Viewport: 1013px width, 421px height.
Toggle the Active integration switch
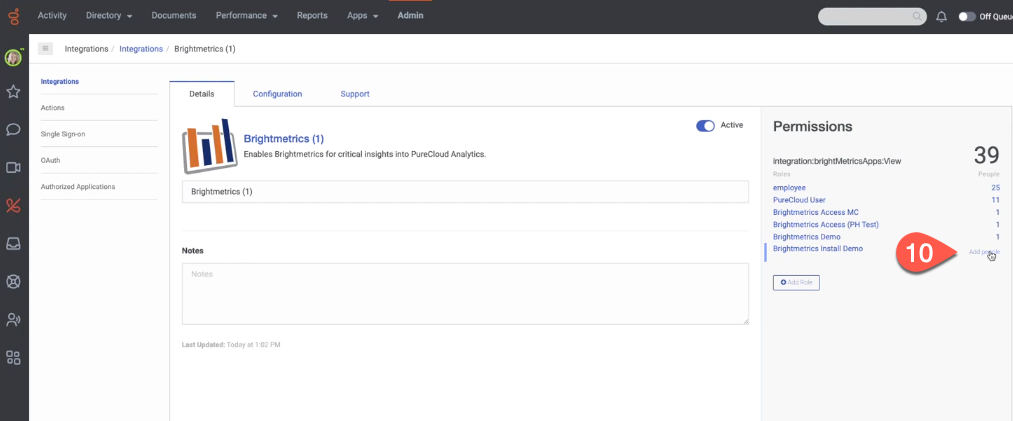[x=705, y=126]
